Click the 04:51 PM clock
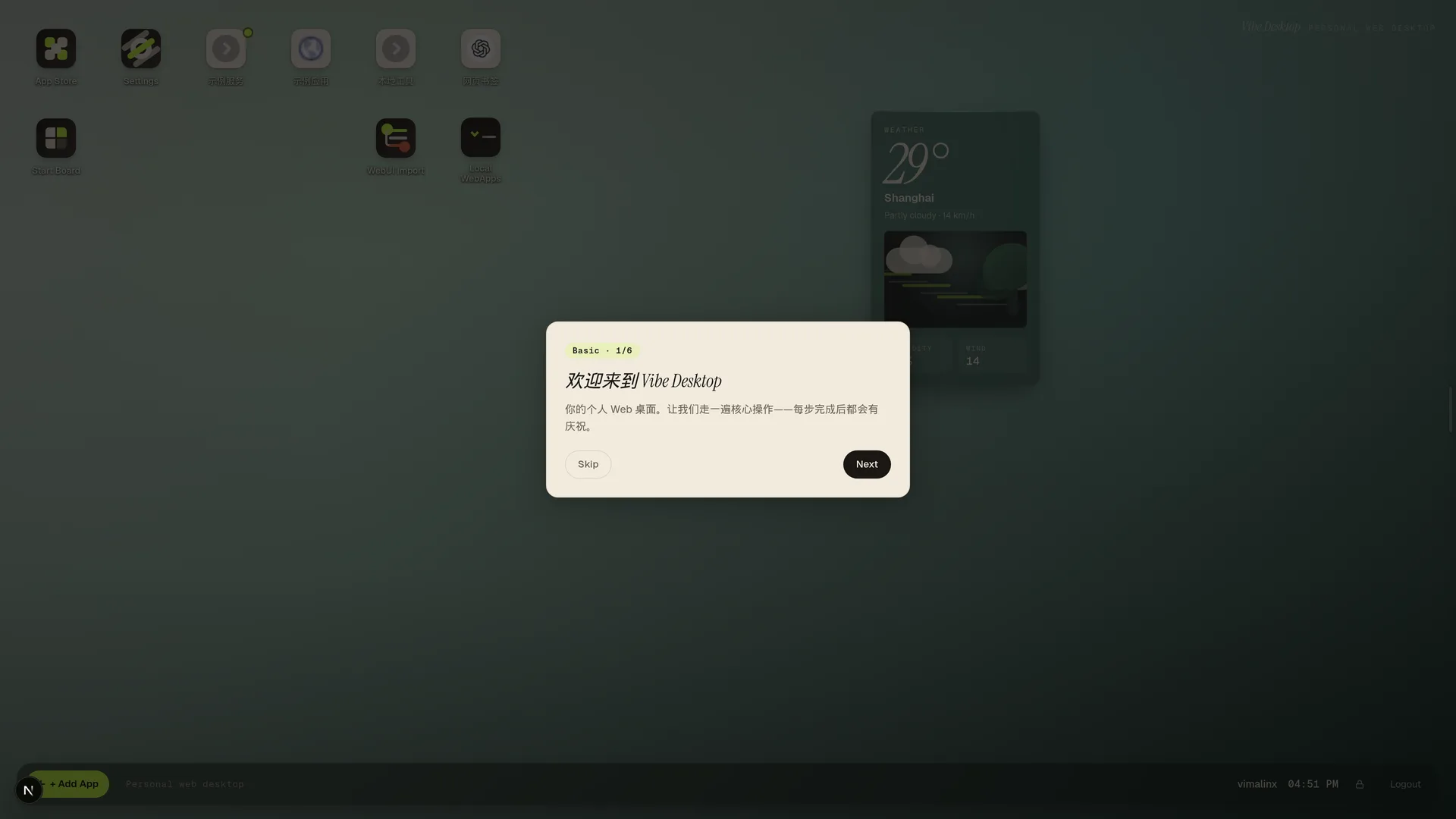 click(x=1313, y=784)
